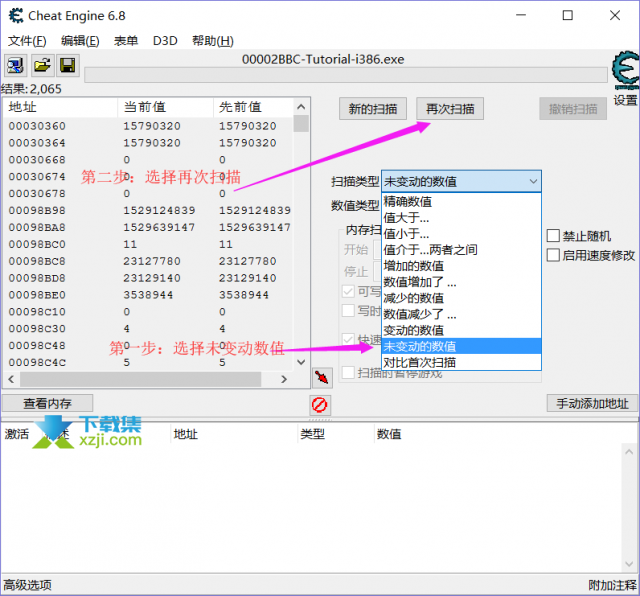Viewport: 640px width, 596px height.
Task: Select 对比首次扫描 option
Action: (461, 362)
